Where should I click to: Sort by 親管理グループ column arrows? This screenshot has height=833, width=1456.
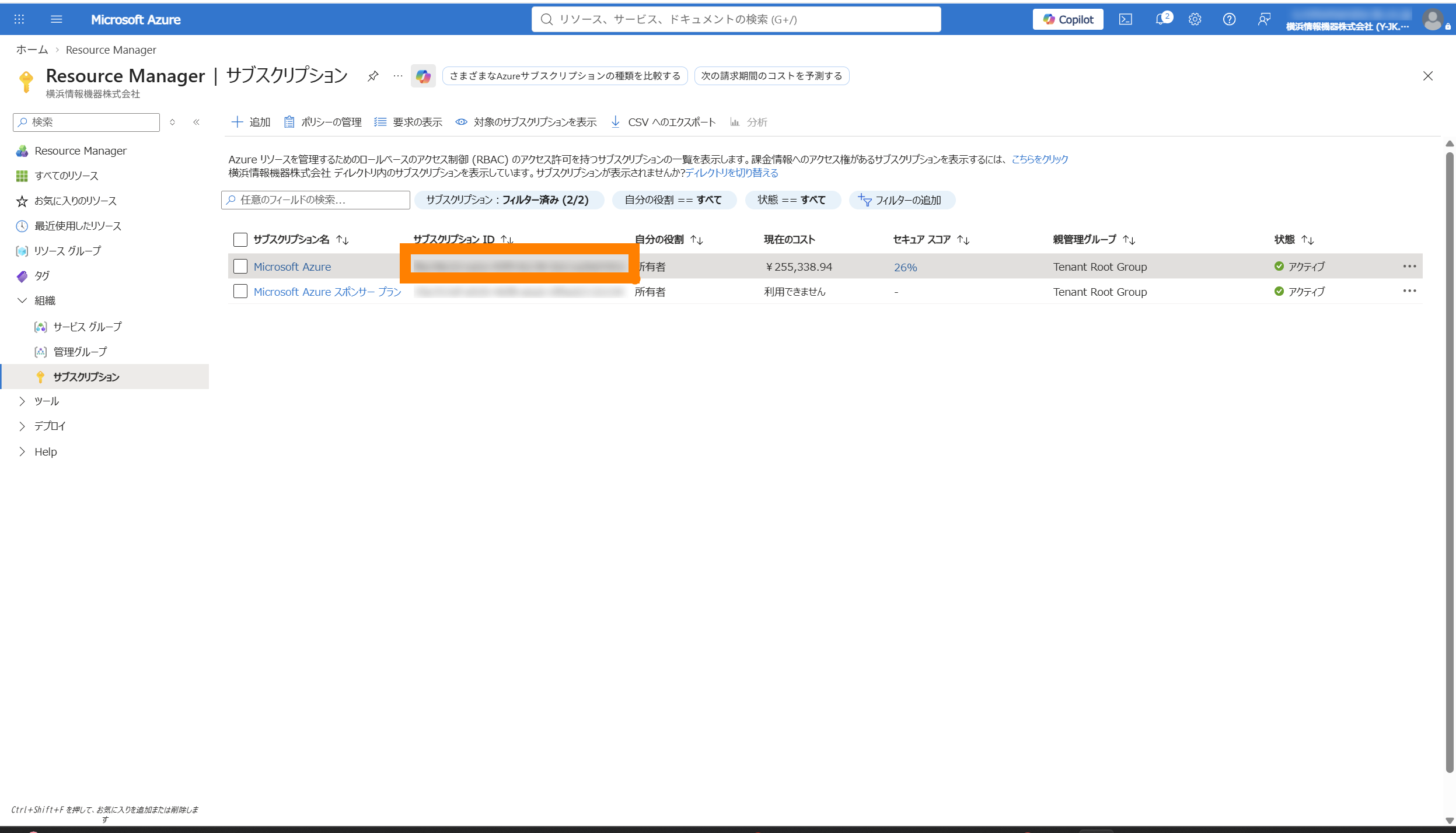1129,240
